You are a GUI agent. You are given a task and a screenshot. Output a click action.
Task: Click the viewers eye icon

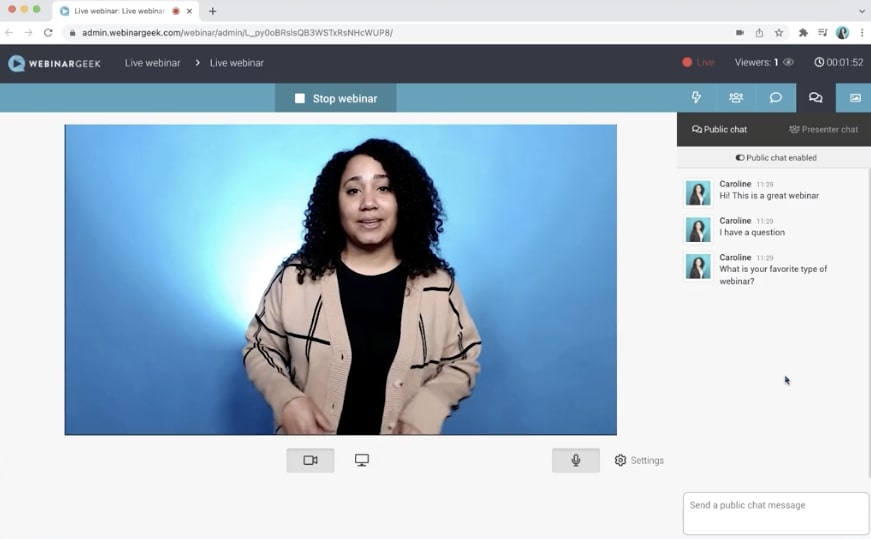tap(788, 62)
